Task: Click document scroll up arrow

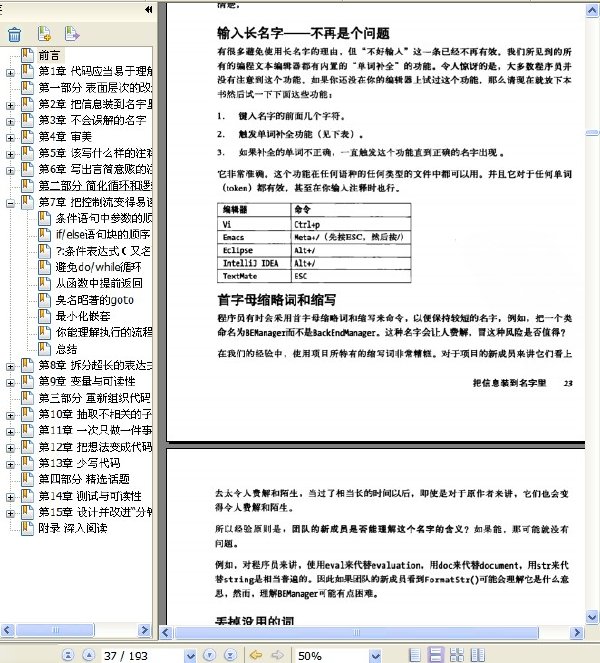Action: [592, 10]
